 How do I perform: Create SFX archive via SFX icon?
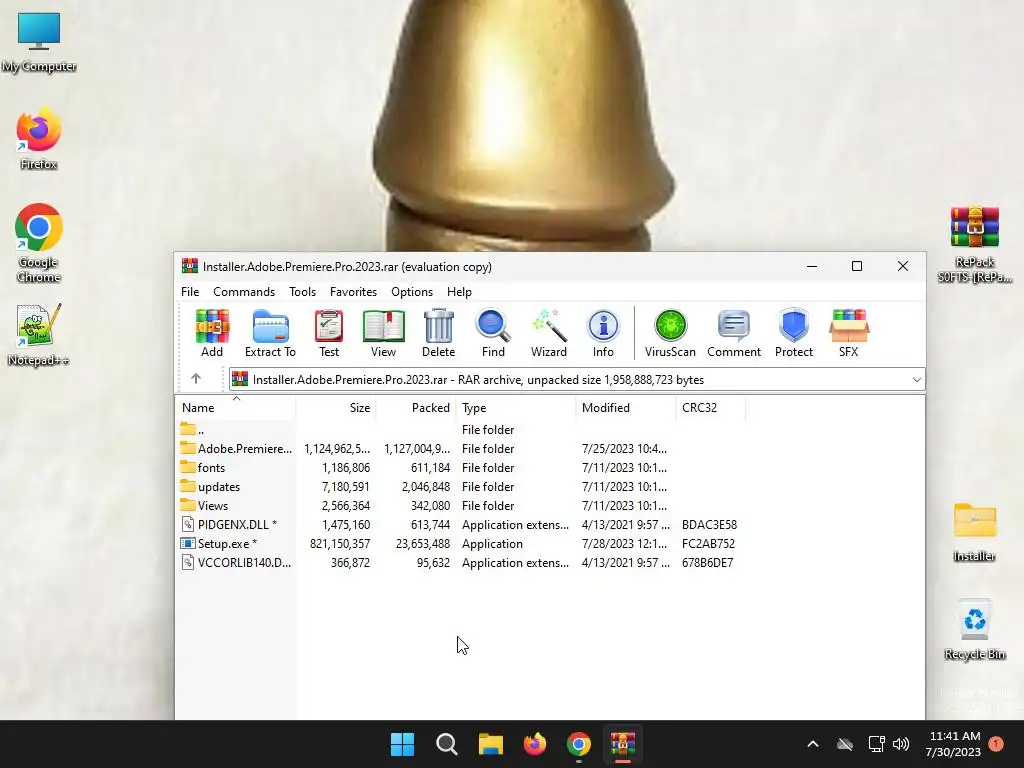coord(848,333)
